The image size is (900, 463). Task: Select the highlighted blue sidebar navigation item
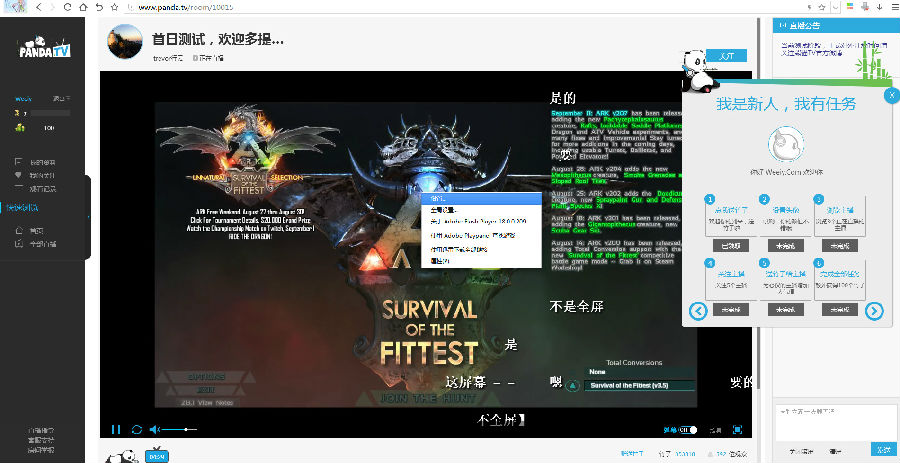pyautogui.click(x=23, y=208)
